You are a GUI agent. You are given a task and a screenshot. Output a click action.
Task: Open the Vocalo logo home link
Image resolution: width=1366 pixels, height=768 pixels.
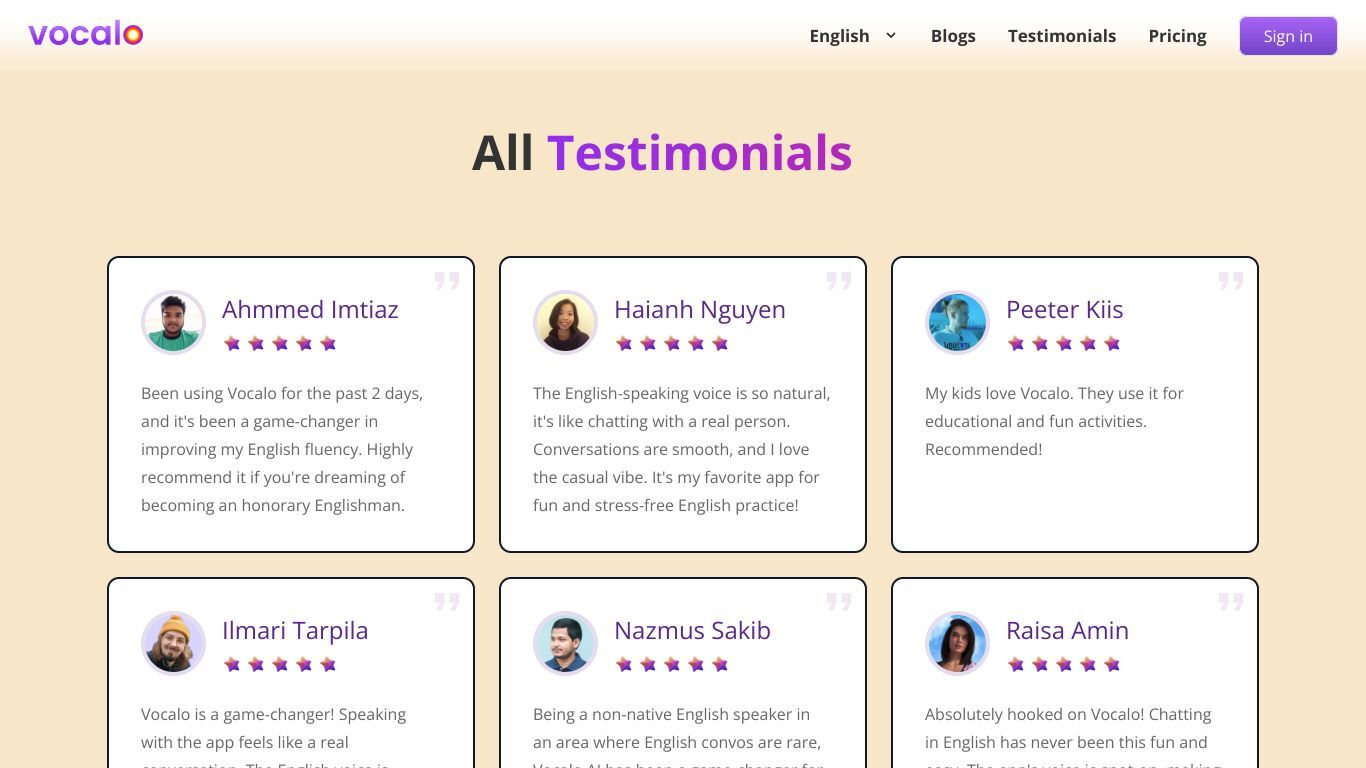pos(86,34)
